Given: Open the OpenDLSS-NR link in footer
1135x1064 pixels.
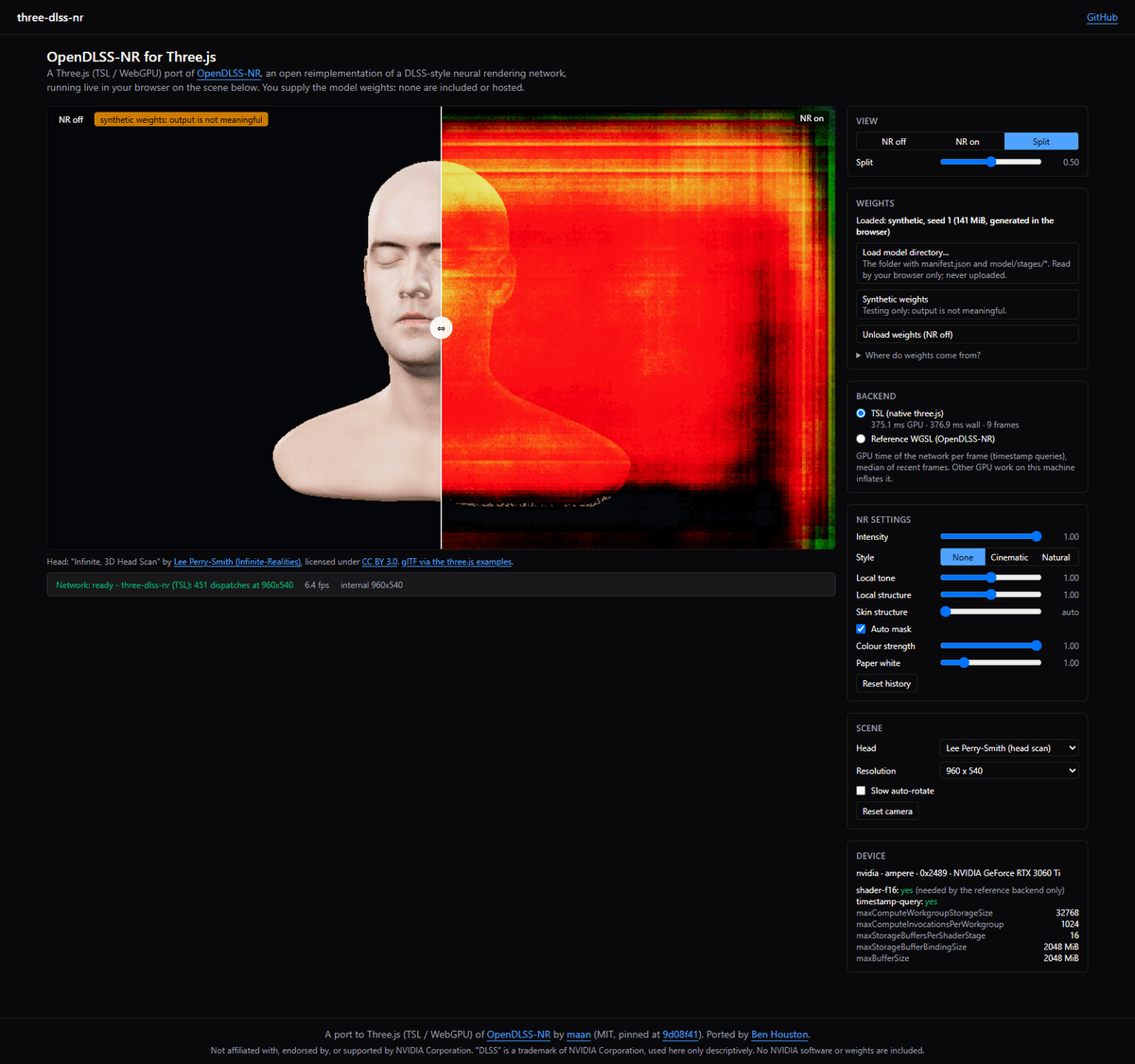Looking at the screenshot, I should (518, 1035).
